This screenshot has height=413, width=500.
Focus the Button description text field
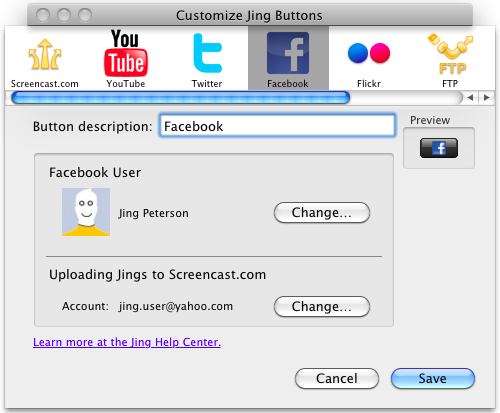point(277,126)
